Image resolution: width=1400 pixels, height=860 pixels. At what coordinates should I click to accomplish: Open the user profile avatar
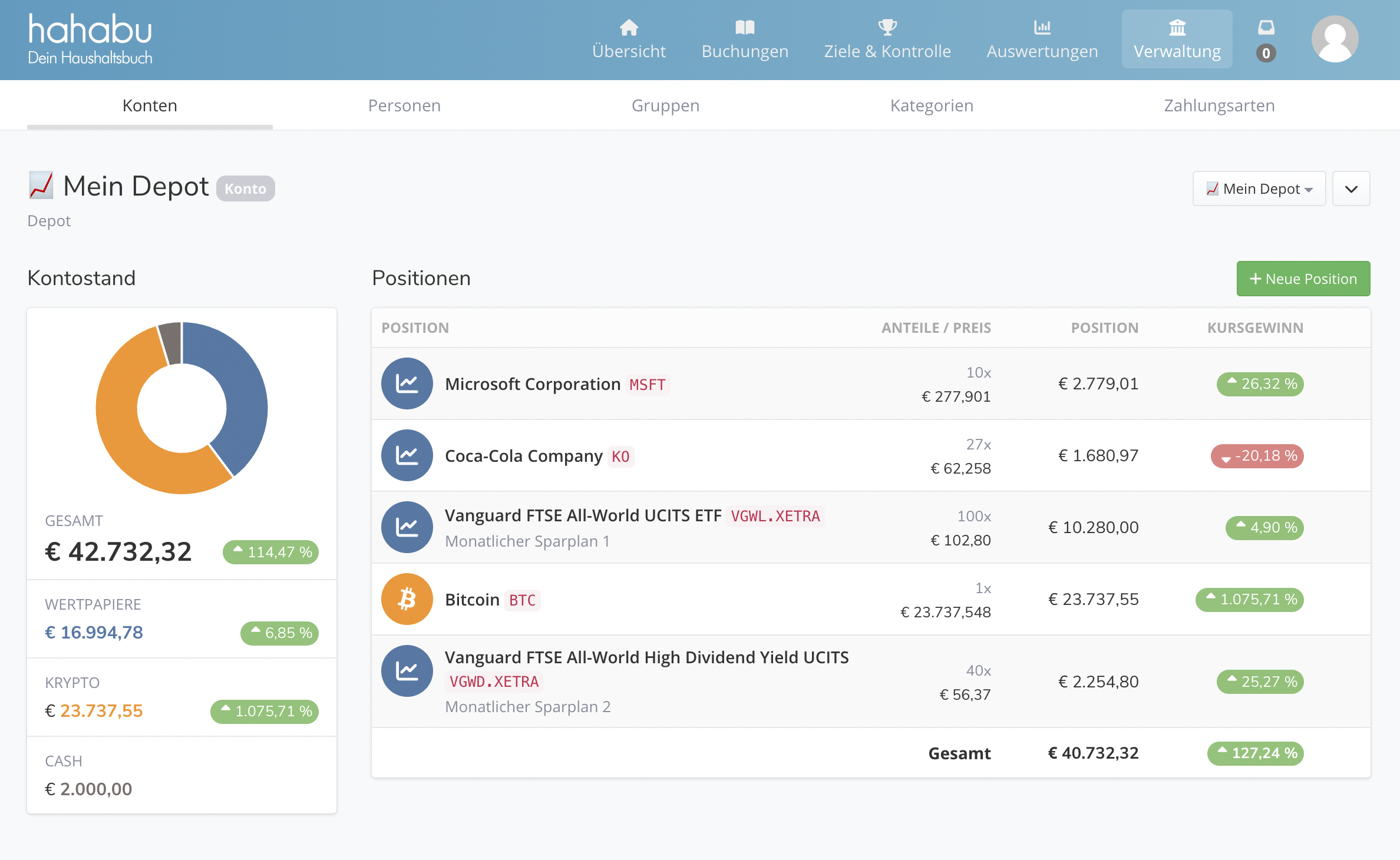[x=1335, y=39]
